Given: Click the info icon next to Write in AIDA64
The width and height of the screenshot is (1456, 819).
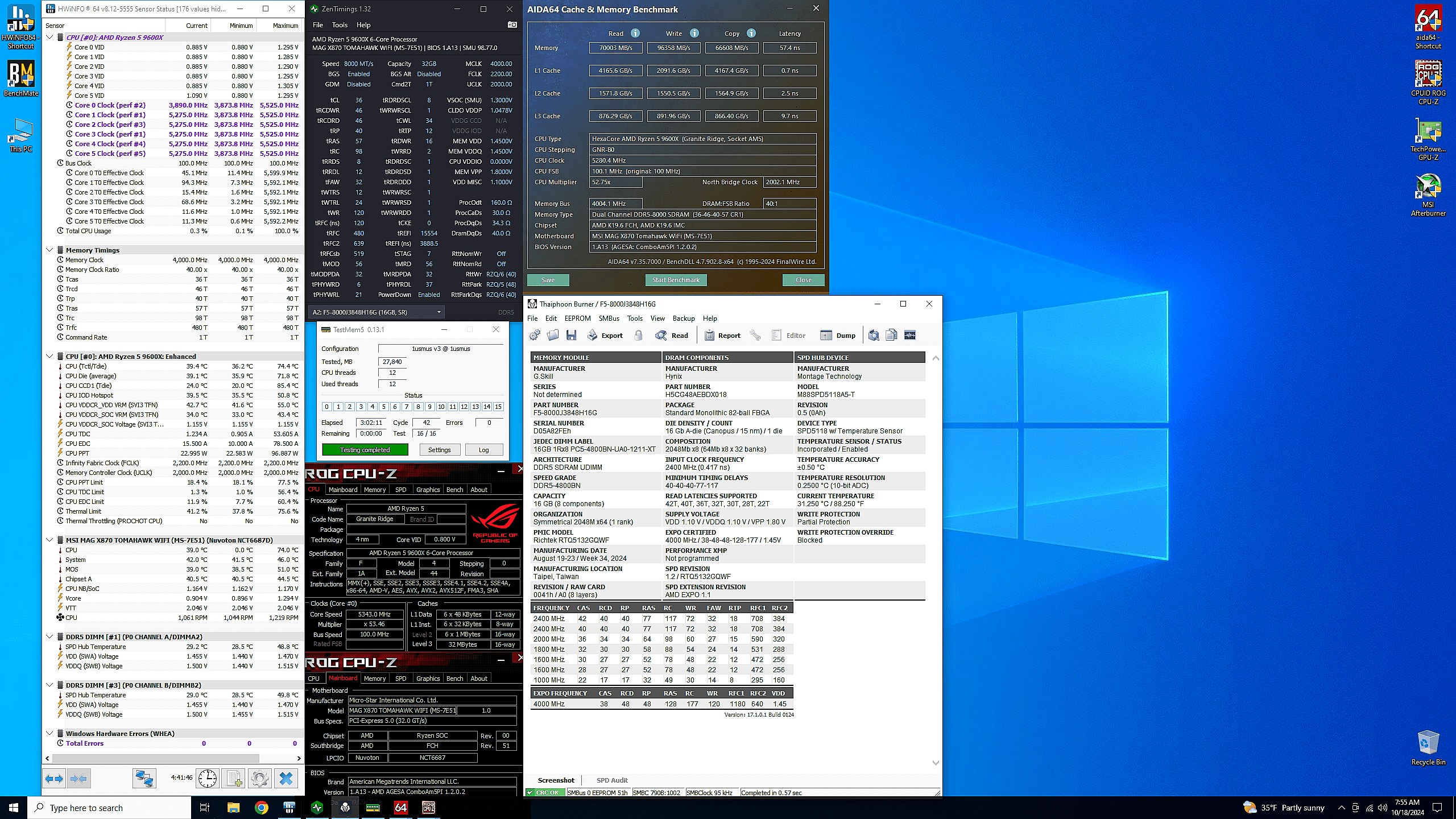Looking at the screenshot, I should 694,34.
